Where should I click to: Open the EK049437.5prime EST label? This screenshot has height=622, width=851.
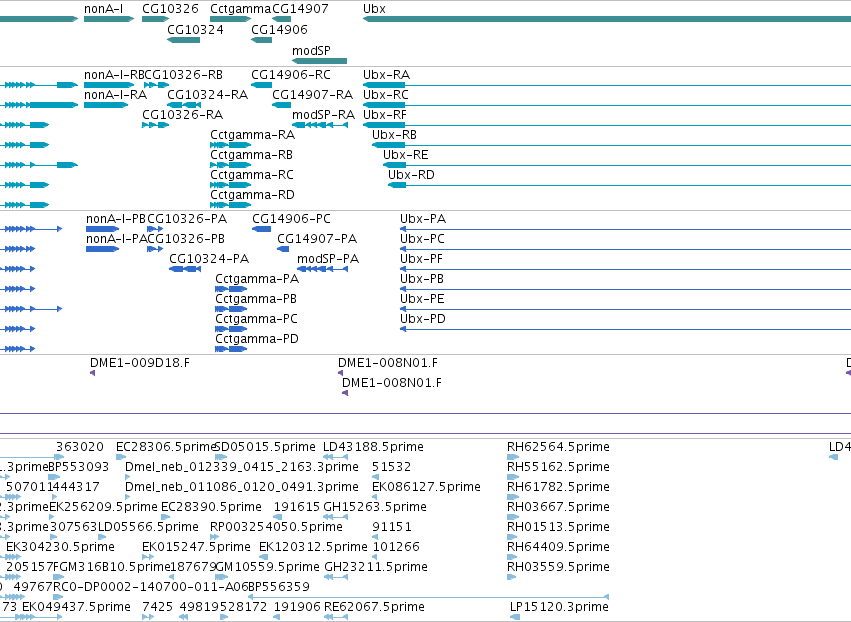pos(77,607)
